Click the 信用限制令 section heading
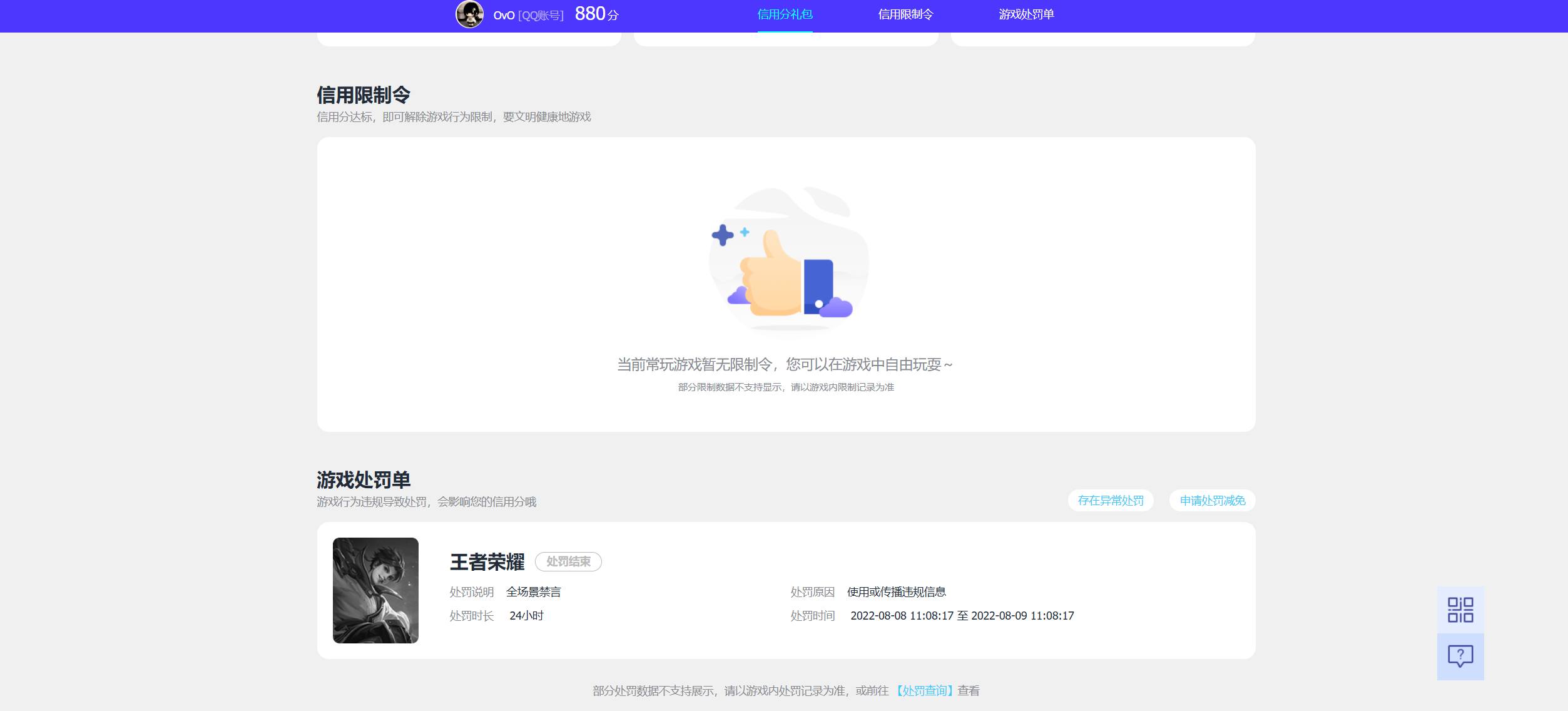1568x711 pixels. (x=364, y=95)
